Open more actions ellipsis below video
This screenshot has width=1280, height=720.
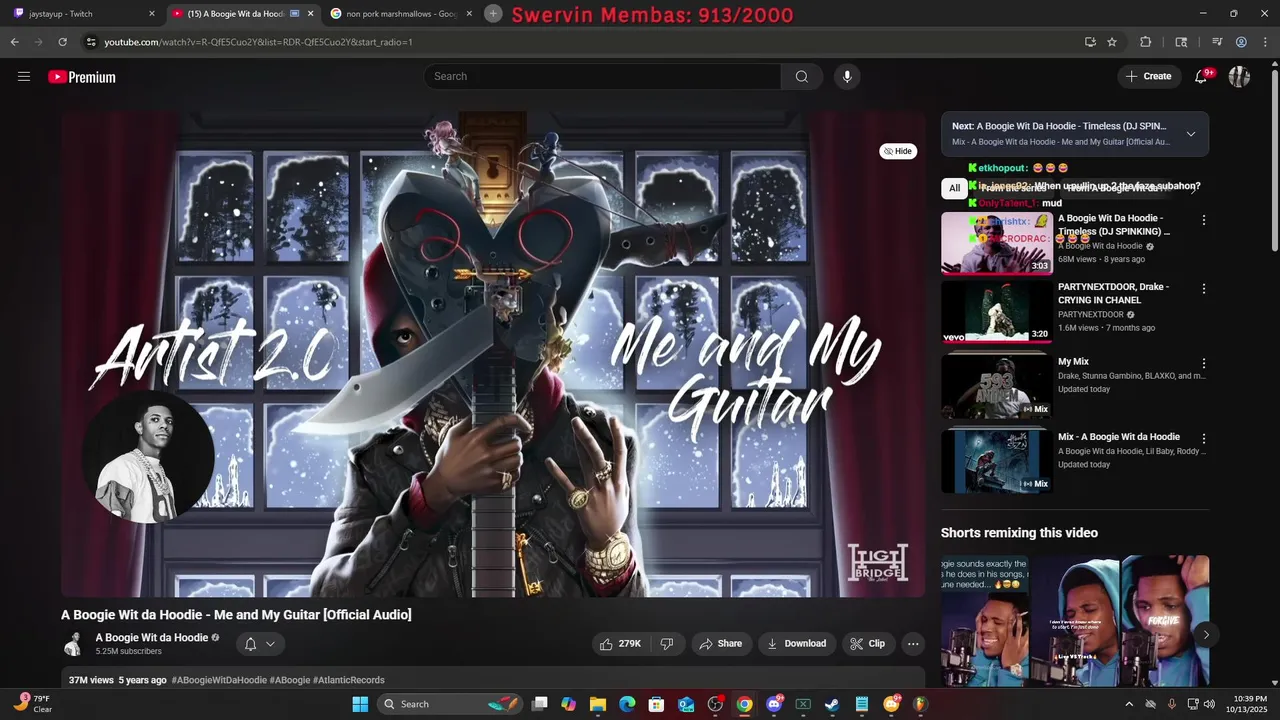(913, 644)
